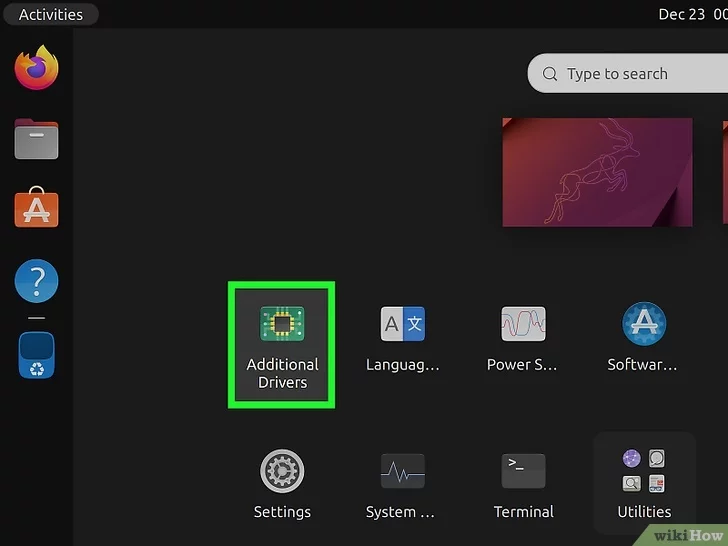Open Help from the dock
The image size is (728, 546).
[x=36, y=281]
